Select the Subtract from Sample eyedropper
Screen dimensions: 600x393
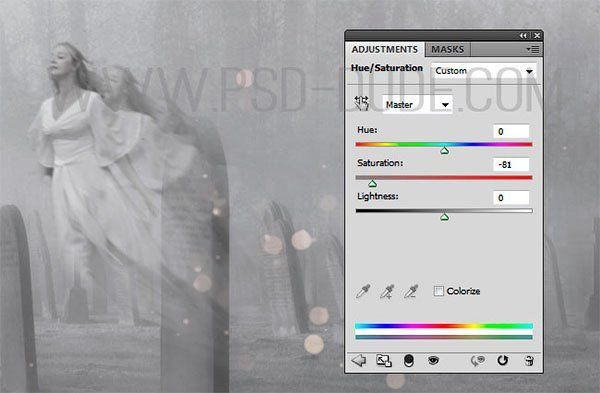point(411,291)
